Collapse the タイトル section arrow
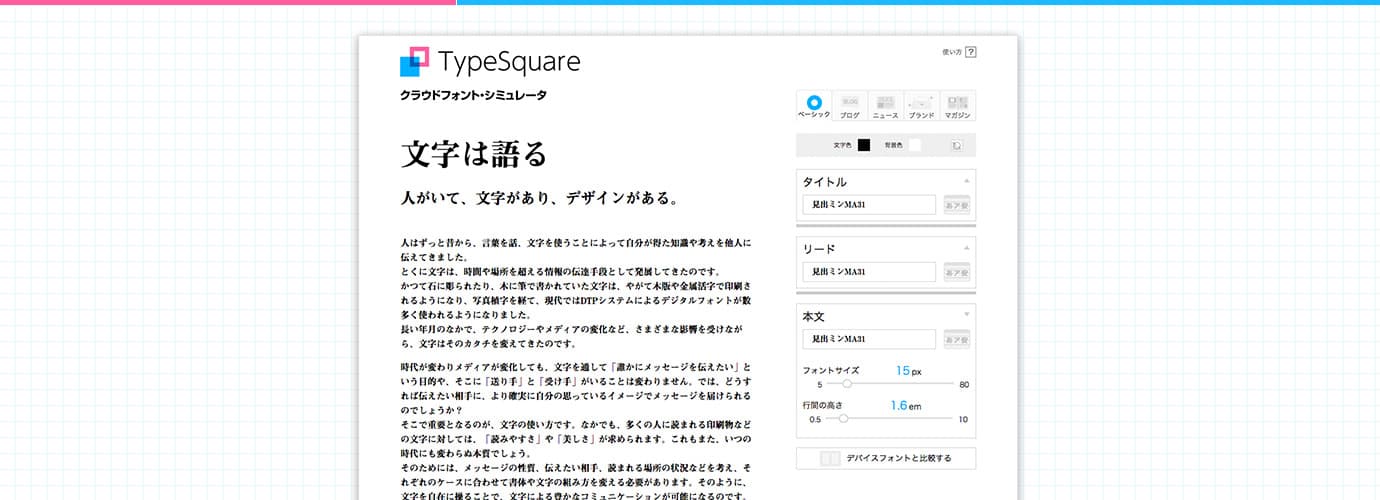The width and height of the screenshot is (1380, 500). point(966,181)
